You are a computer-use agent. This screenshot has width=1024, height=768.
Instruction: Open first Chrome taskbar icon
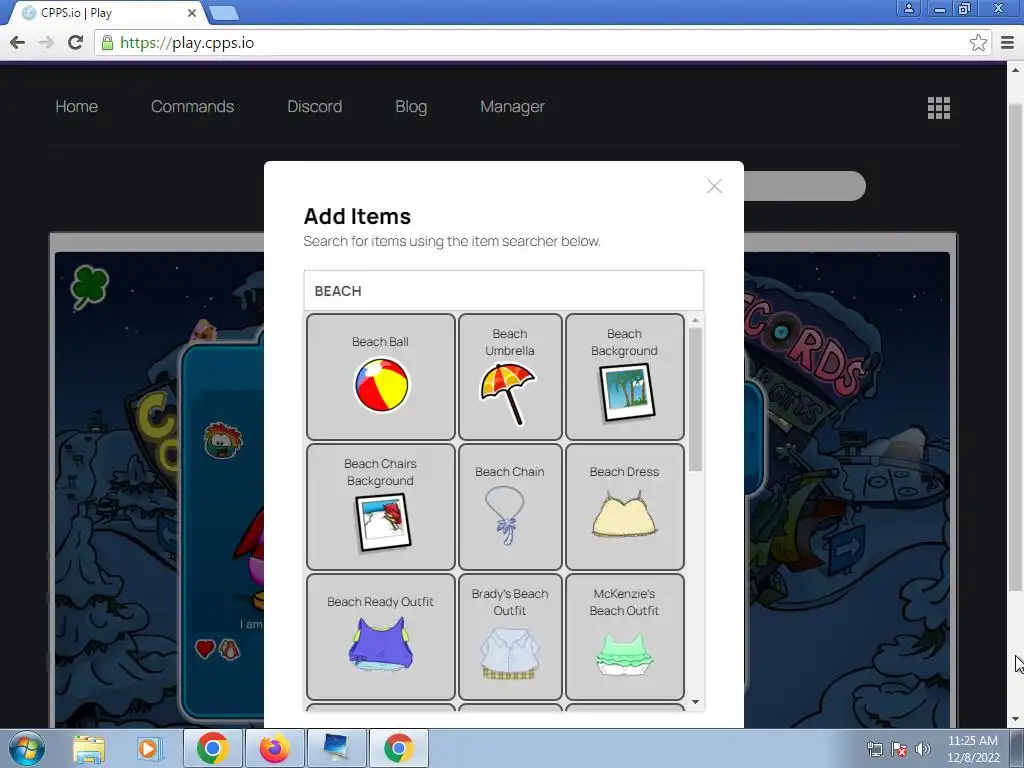click(212, 748)
